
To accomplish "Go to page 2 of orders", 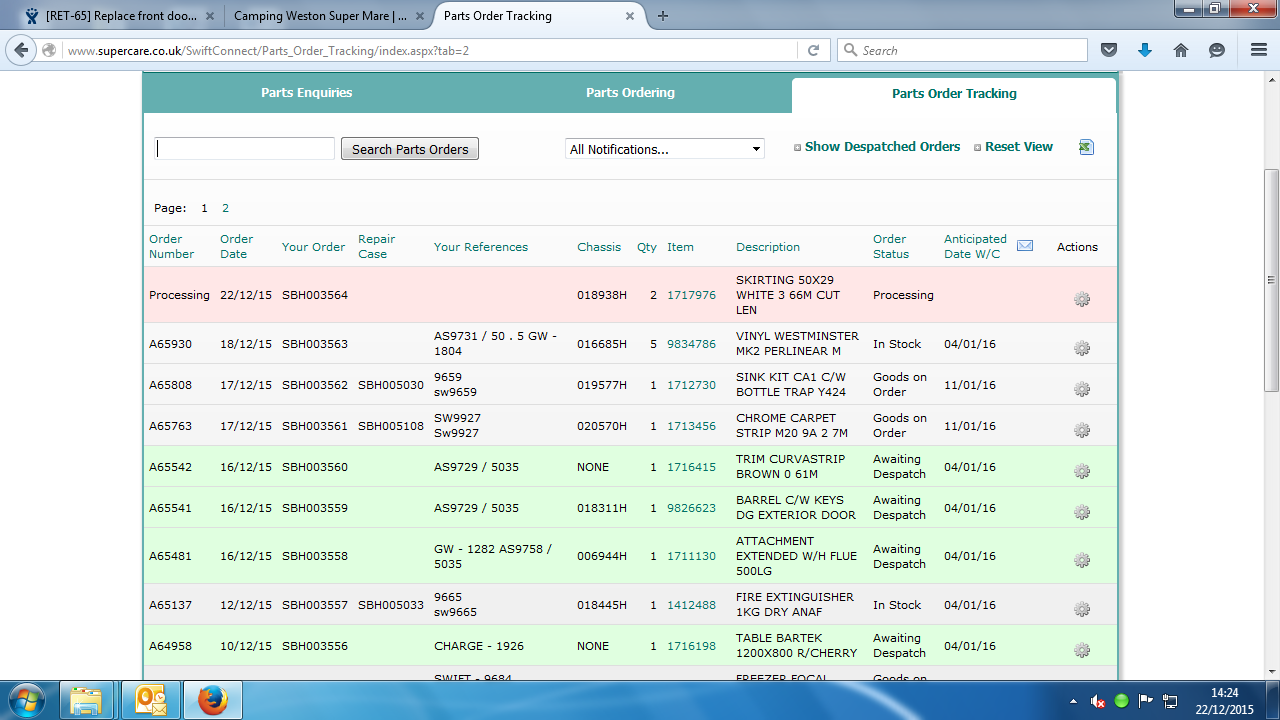I will coord(225,208).
